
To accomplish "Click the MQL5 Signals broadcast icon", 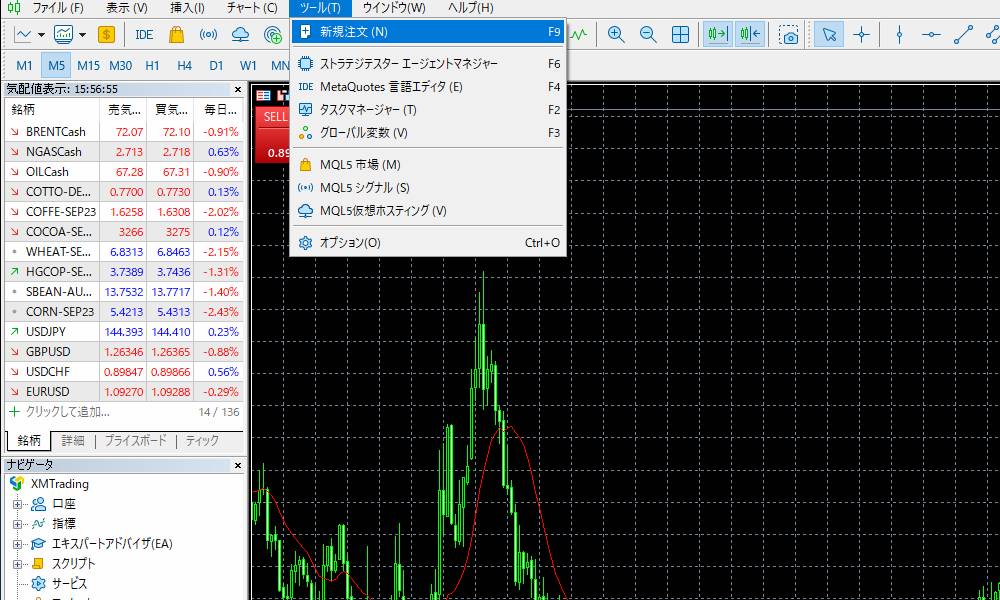I will (209, 34).
